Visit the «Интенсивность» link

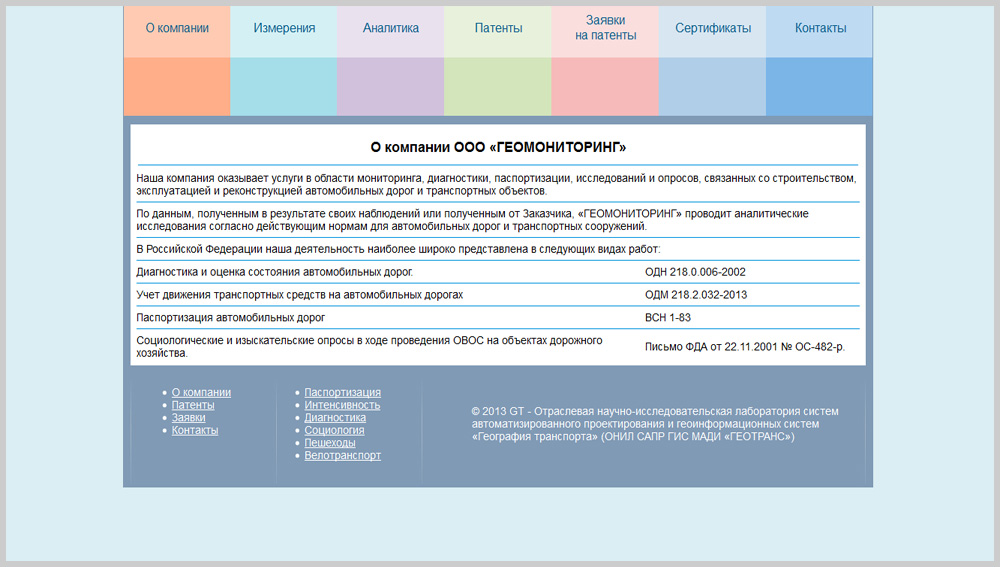point(342,405)
